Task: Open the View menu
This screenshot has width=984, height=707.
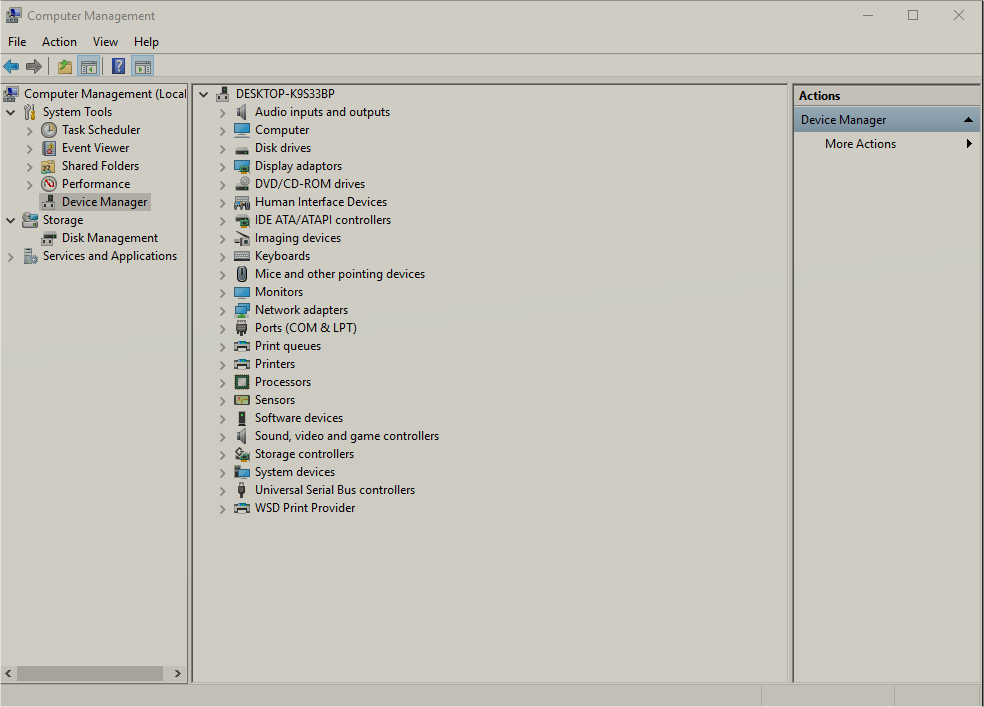Action: point(105,41)
